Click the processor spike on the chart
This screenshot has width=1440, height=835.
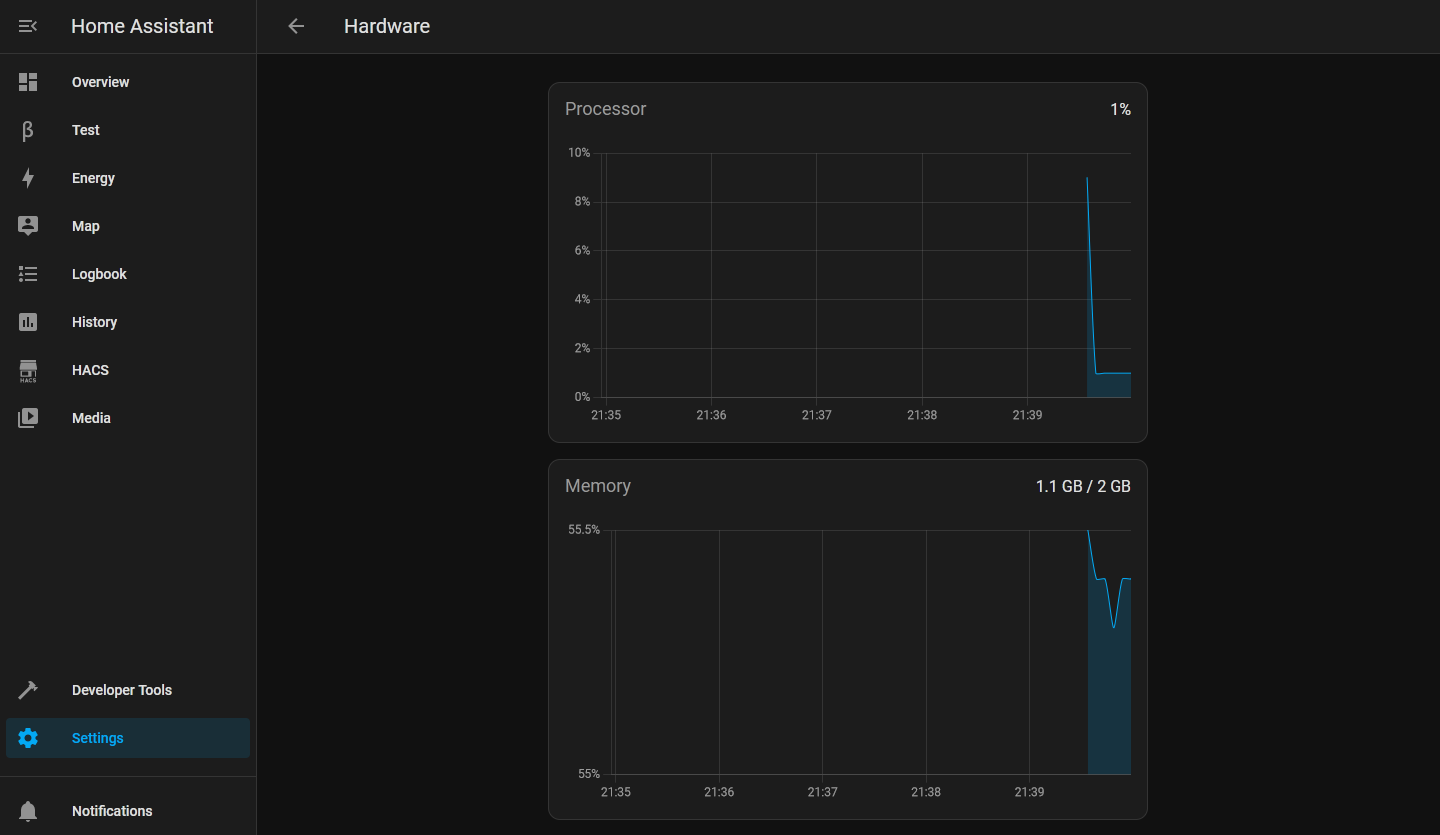(x=1088, y=182)
